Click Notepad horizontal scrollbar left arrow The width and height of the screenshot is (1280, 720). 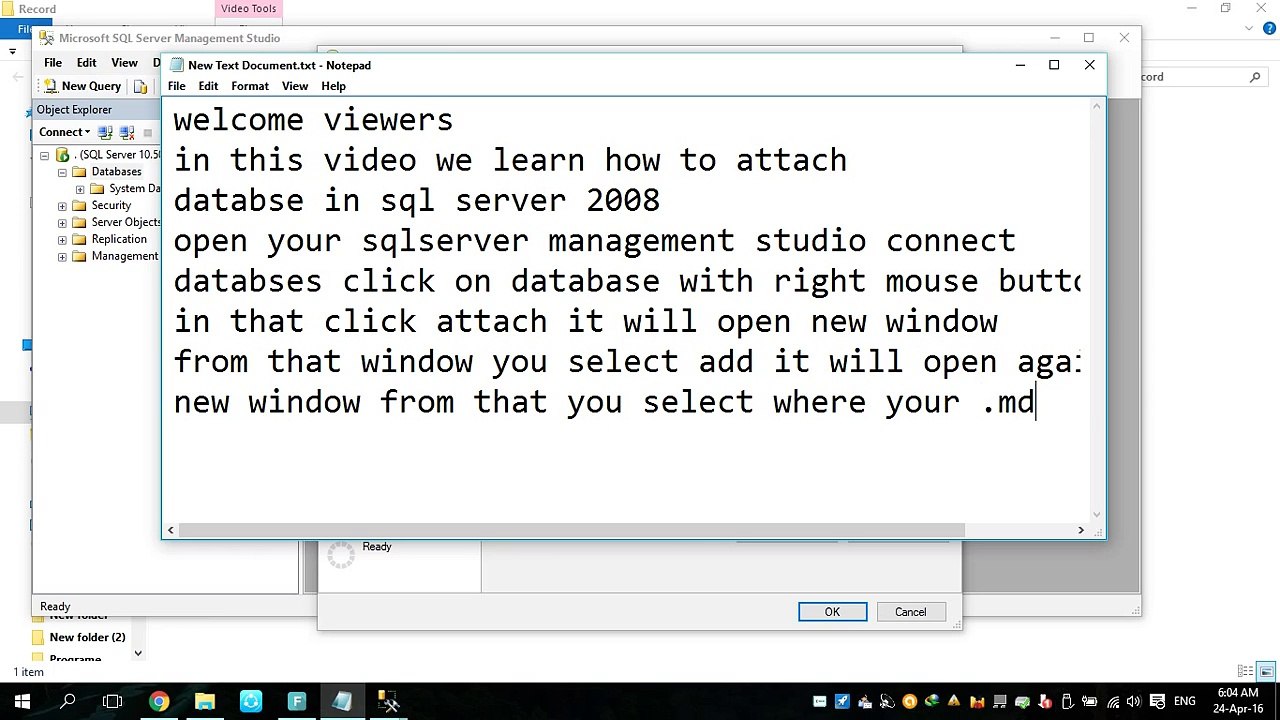pyautogui.click(x=171, y=530)
